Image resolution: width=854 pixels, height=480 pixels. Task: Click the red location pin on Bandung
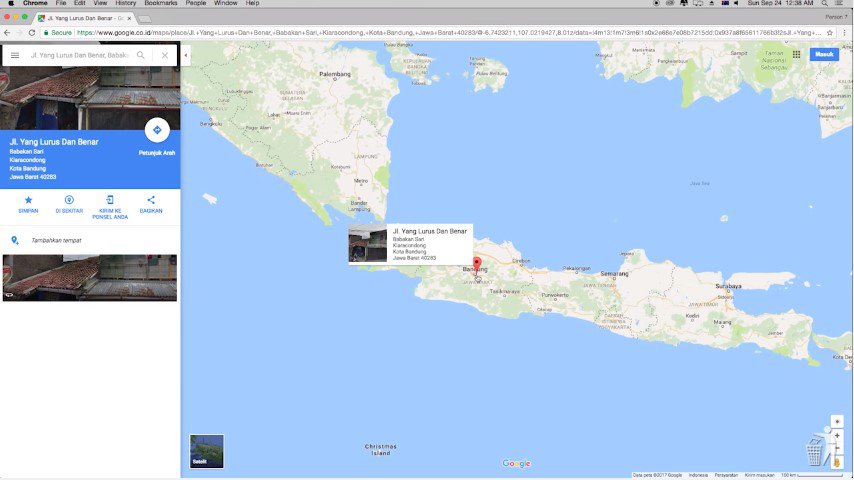coord(477,265)
